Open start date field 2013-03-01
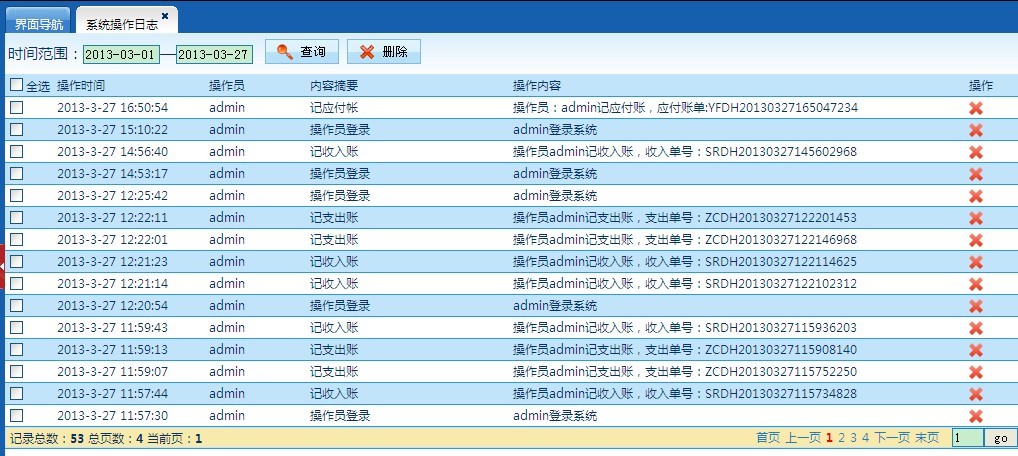The width and height of the screenshot is (1018, 456). click(x=120, y=54)
